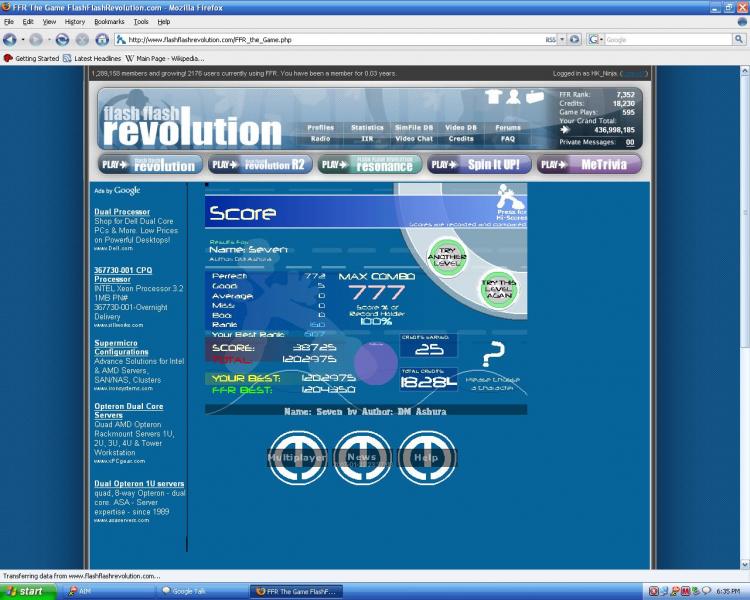Image resolution: width=750 pixels, height=600 pixels.
Task: Open the user profile silhouette icon
Action: (513, 97)
